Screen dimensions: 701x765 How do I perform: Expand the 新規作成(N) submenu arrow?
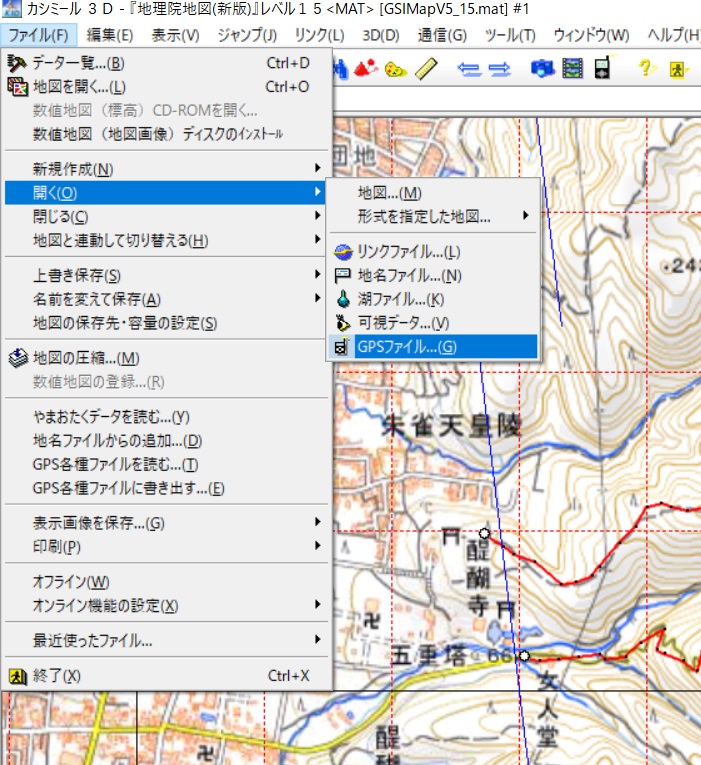(318, 168)
